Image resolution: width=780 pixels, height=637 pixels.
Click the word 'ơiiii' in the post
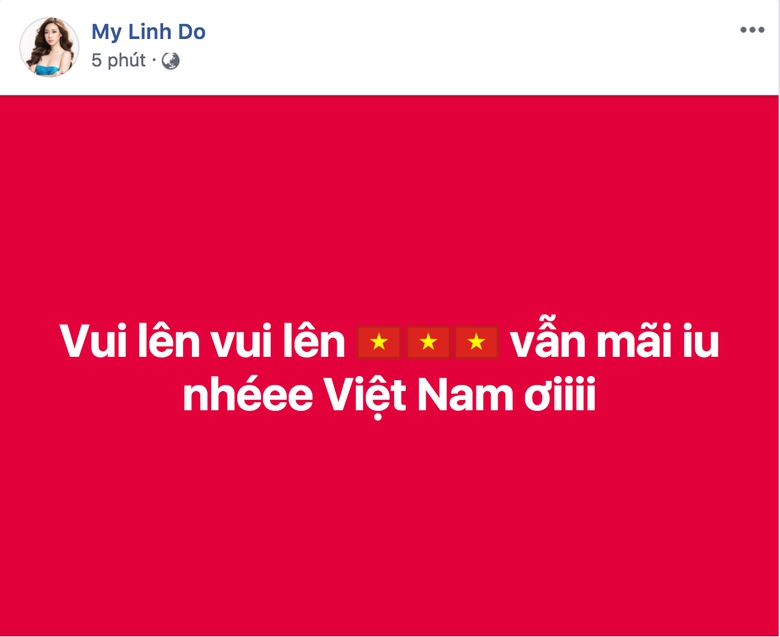click(x=560, y=395)
